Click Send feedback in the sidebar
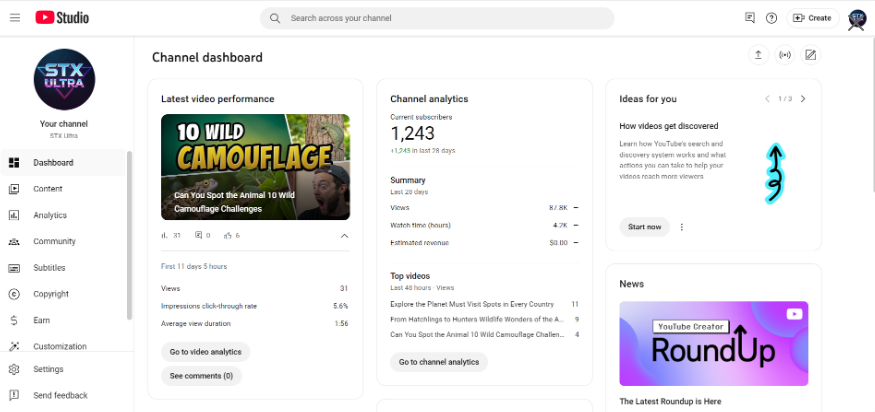This screenshot has width=875, height=412. pos(63,395)
